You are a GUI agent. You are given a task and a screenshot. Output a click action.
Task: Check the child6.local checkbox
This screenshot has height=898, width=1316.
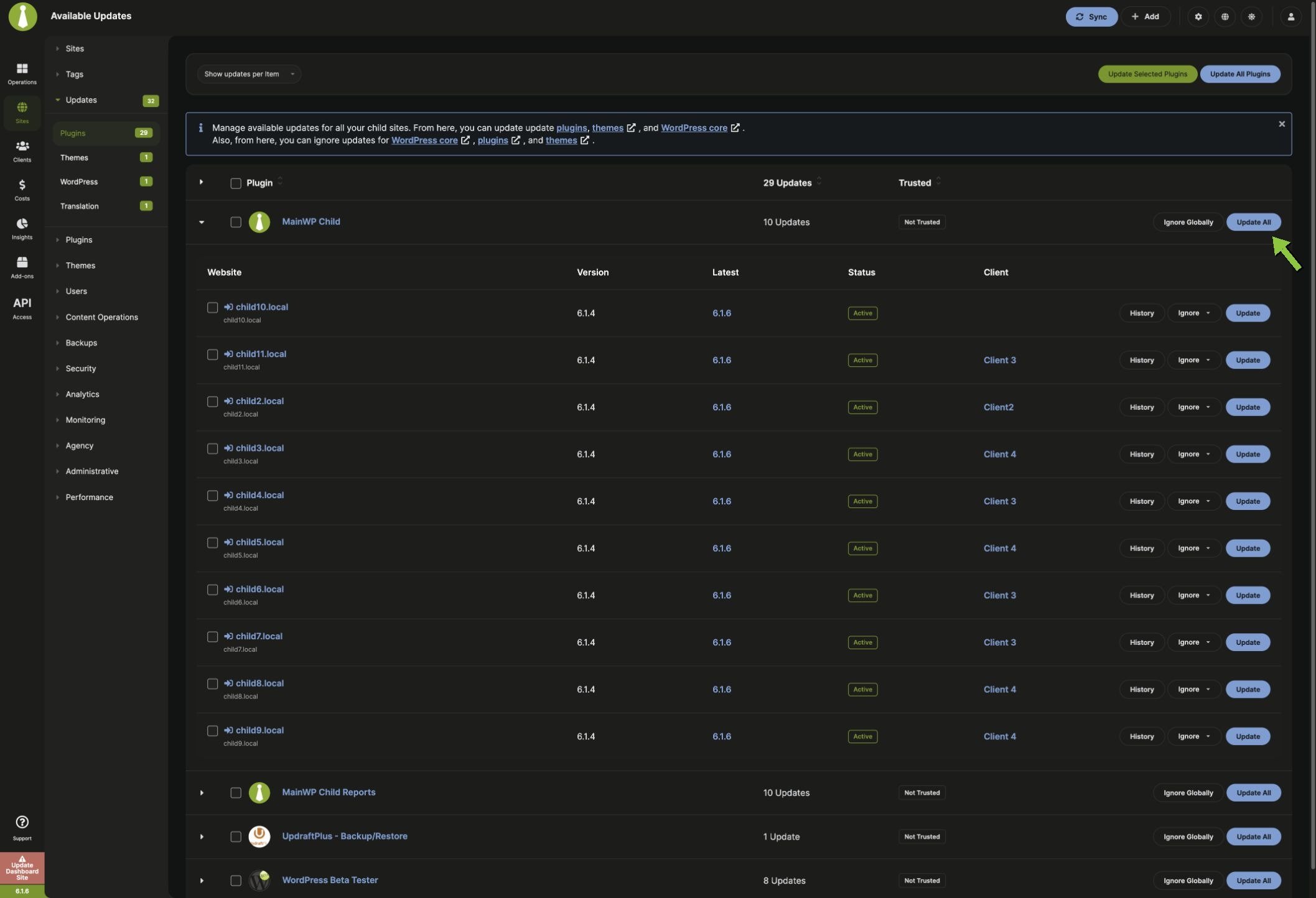212,590
